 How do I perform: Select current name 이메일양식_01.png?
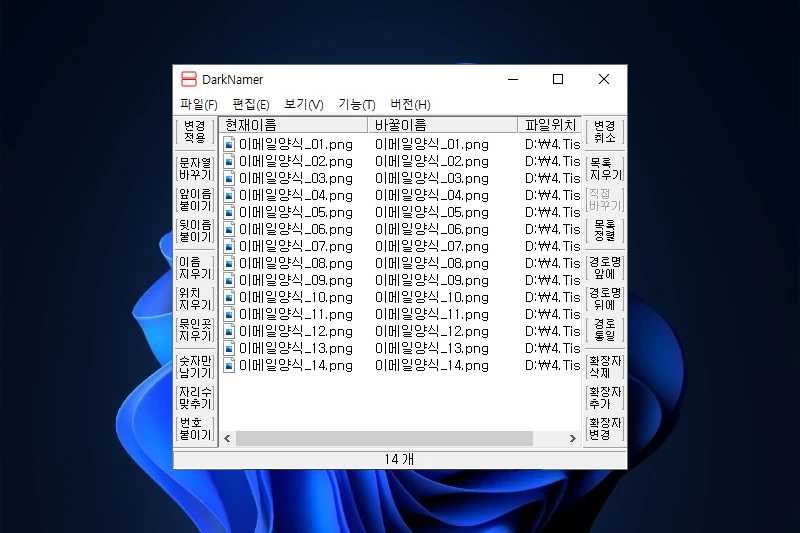click(x=296, y=144)
